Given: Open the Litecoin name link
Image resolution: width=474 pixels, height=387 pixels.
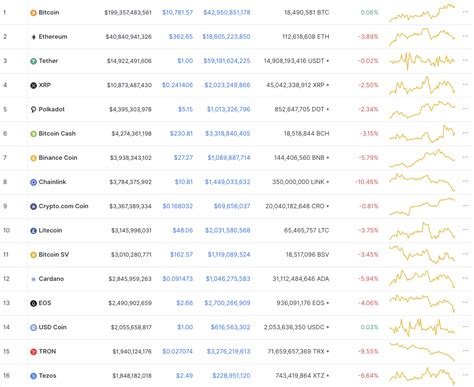Looking at the screenshot, I should point(50,230).
